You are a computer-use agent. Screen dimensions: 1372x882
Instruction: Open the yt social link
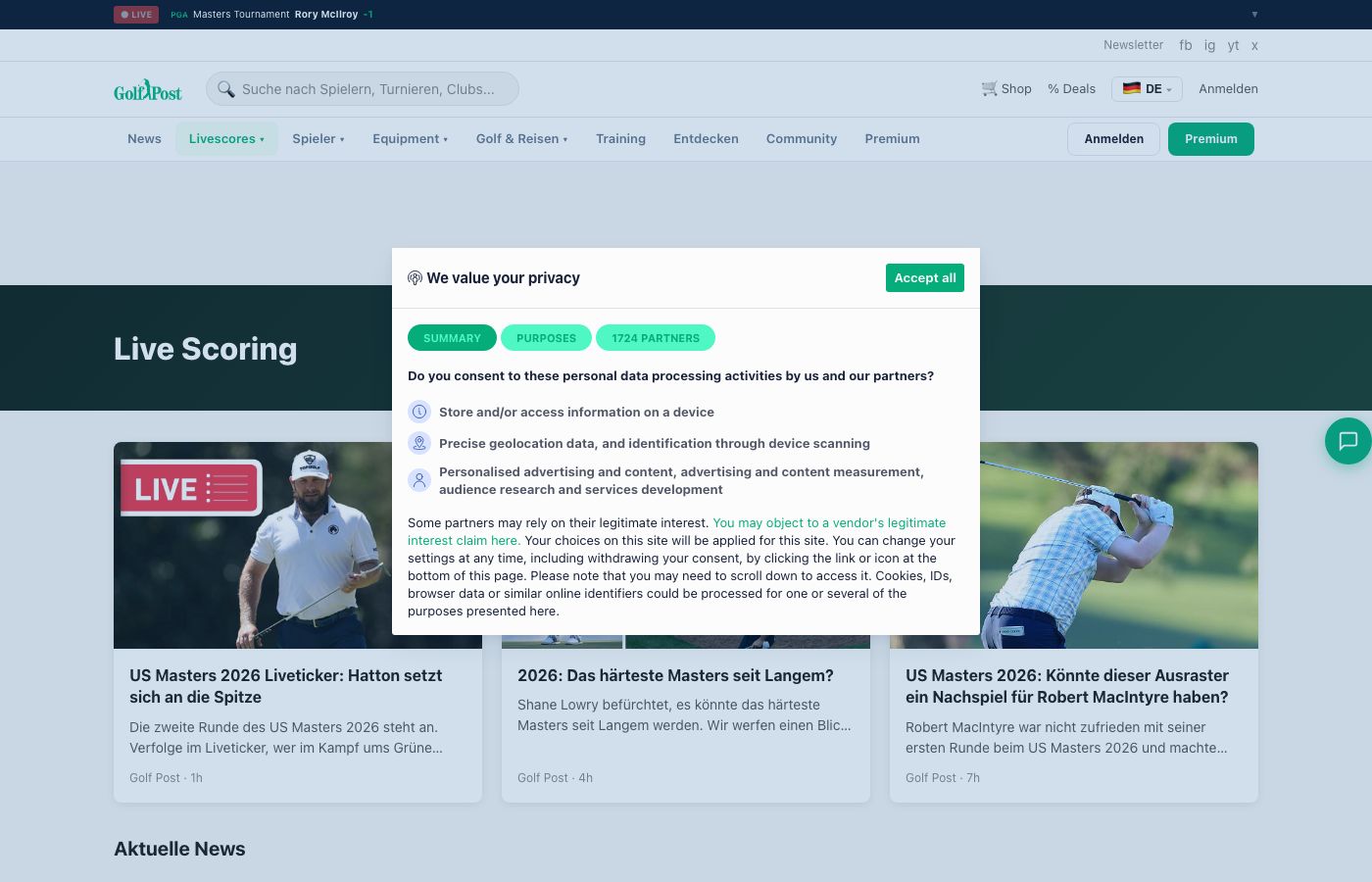[x=1233, y=45]
